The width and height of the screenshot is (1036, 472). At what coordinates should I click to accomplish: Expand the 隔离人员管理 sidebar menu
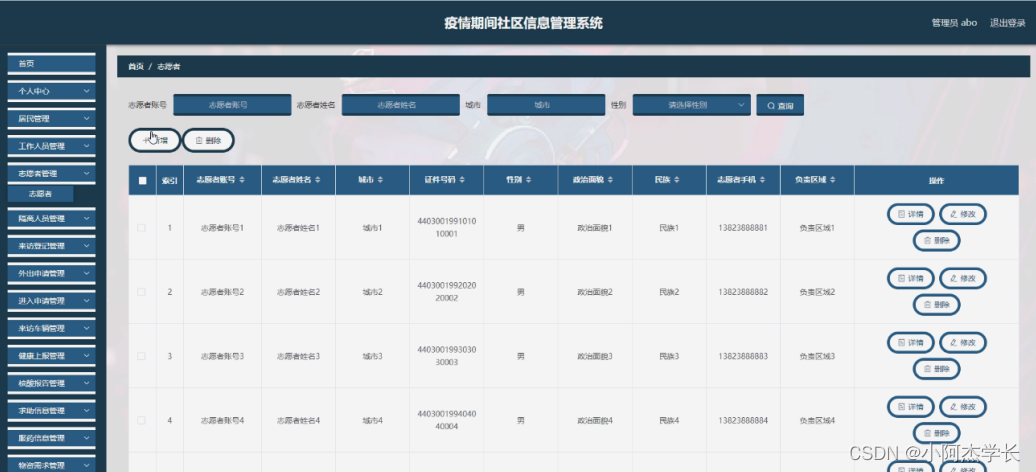[52, 218]
